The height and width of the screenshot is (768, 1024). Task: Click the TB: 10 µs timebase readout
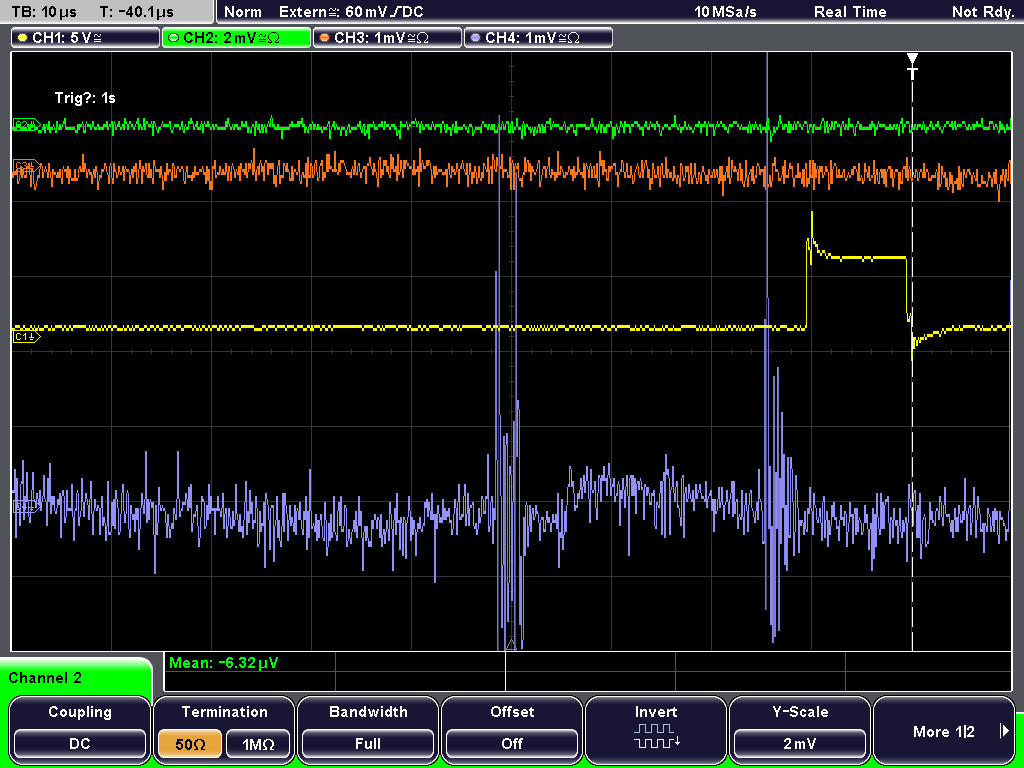tap(44, 12)
